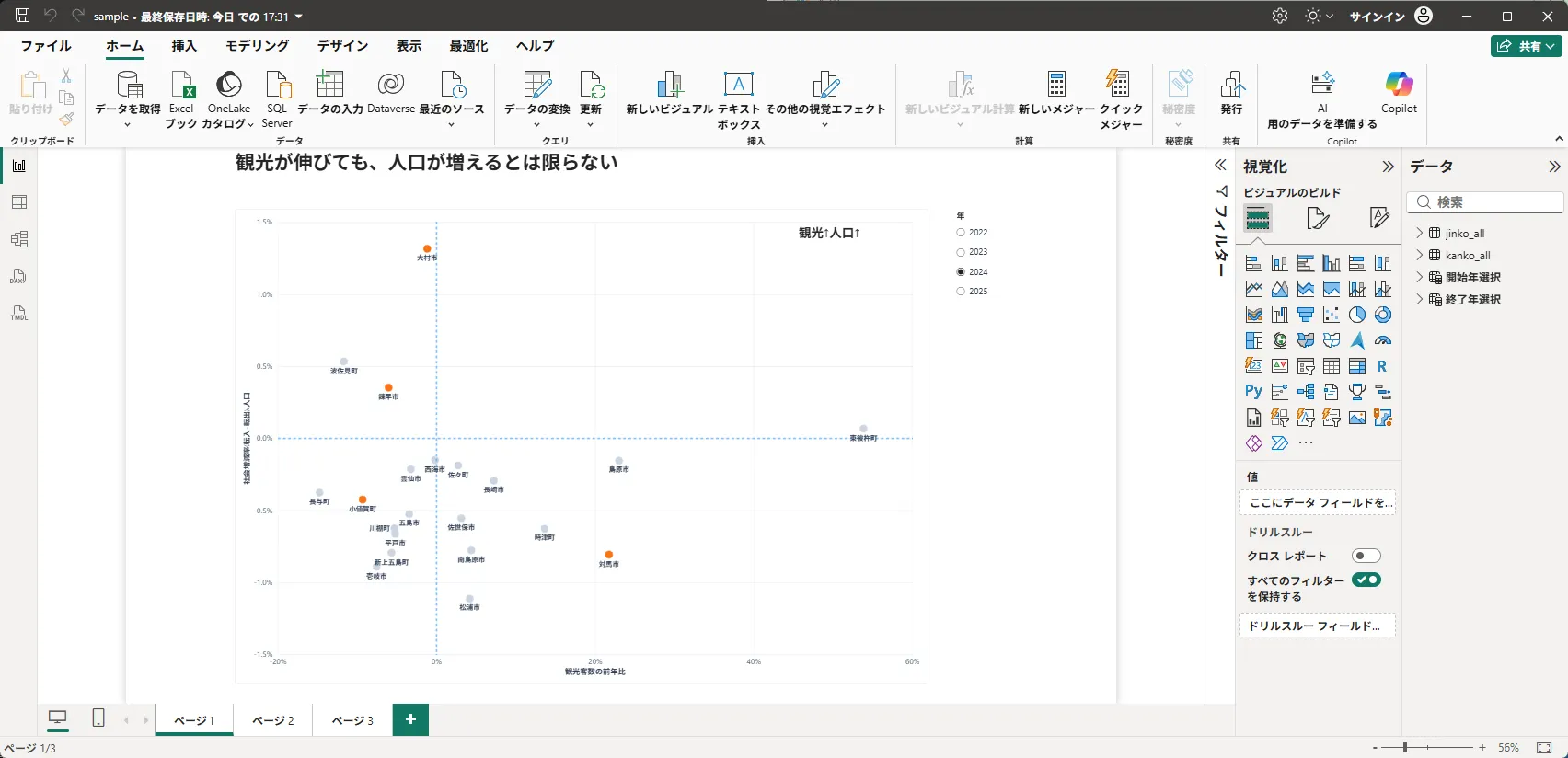Switch to ページ 2 tab

(x=273, y=720)
